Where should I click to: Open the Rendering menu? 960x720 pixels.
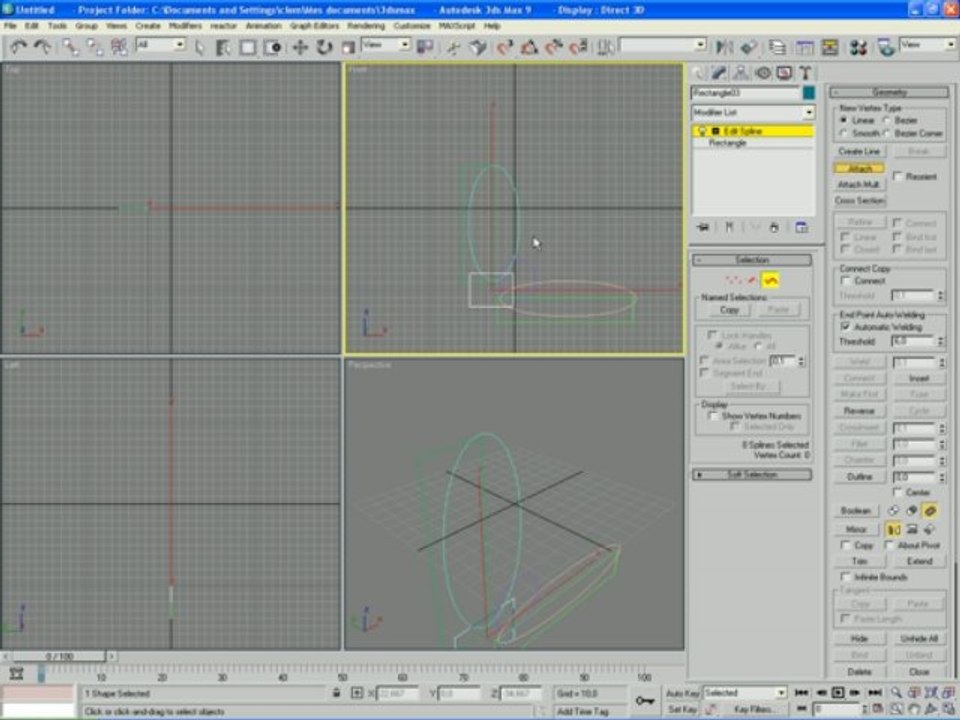(x=366, y=26)
